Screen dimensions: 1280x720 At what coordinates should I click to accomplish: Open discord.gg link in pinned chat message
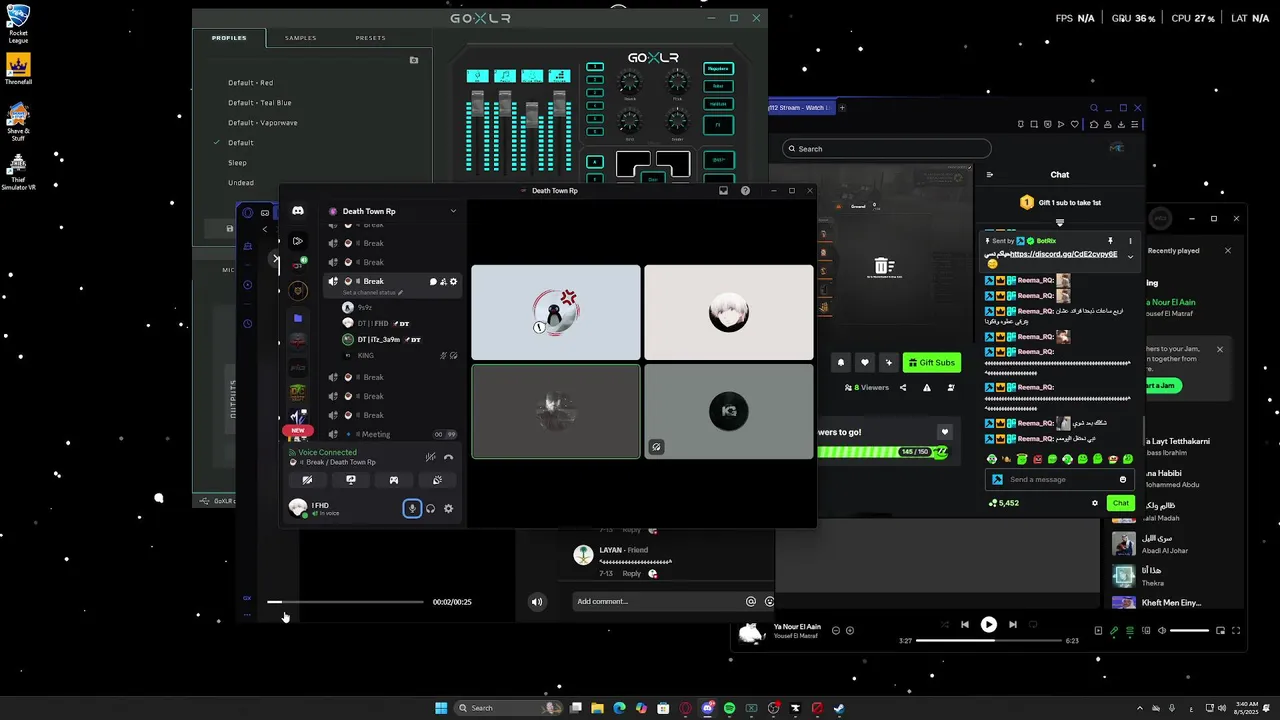point(1063,254)
